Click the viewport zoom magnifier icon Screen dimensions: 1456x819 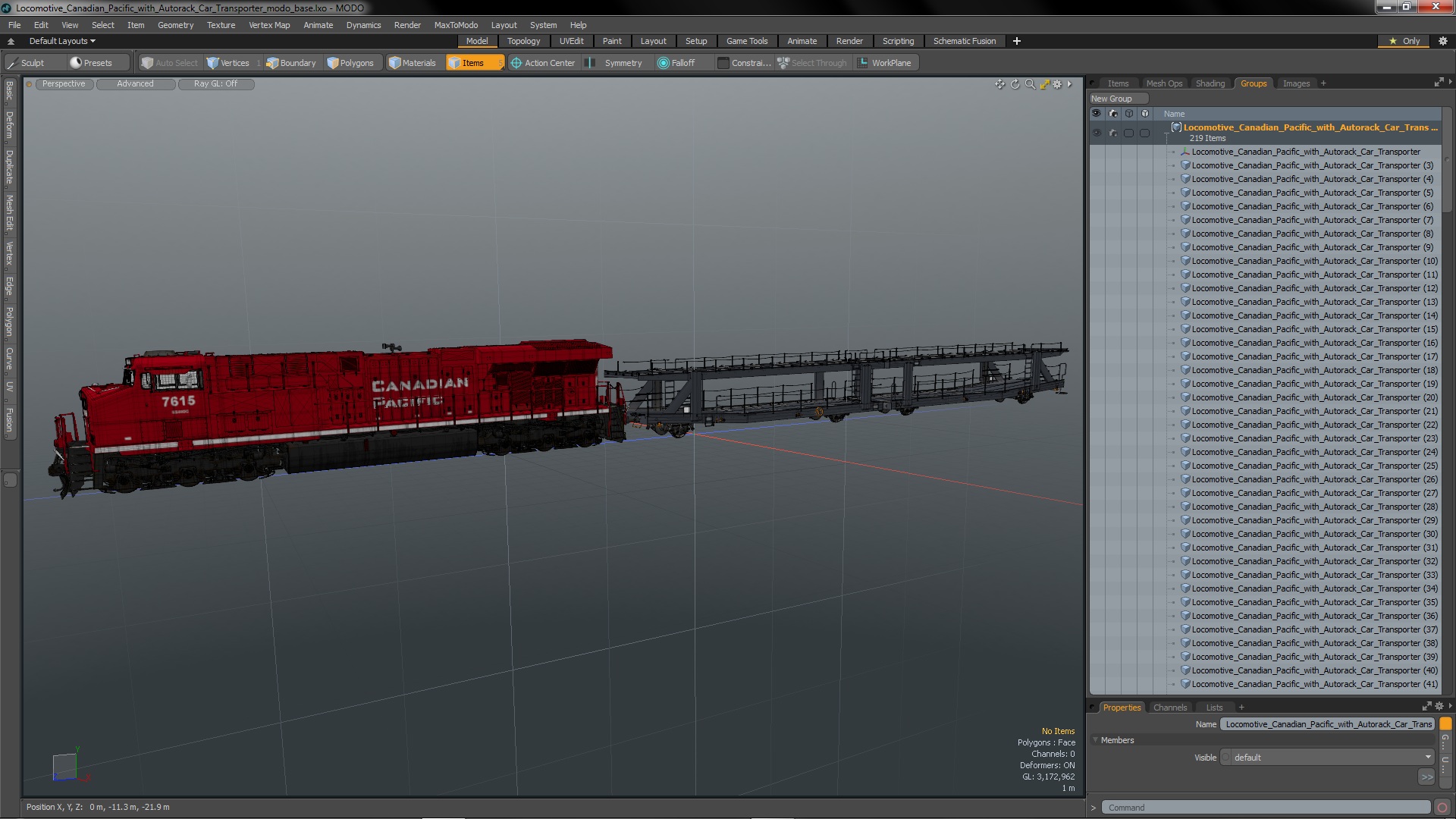pyautogui.click(x=1030, y=84)
